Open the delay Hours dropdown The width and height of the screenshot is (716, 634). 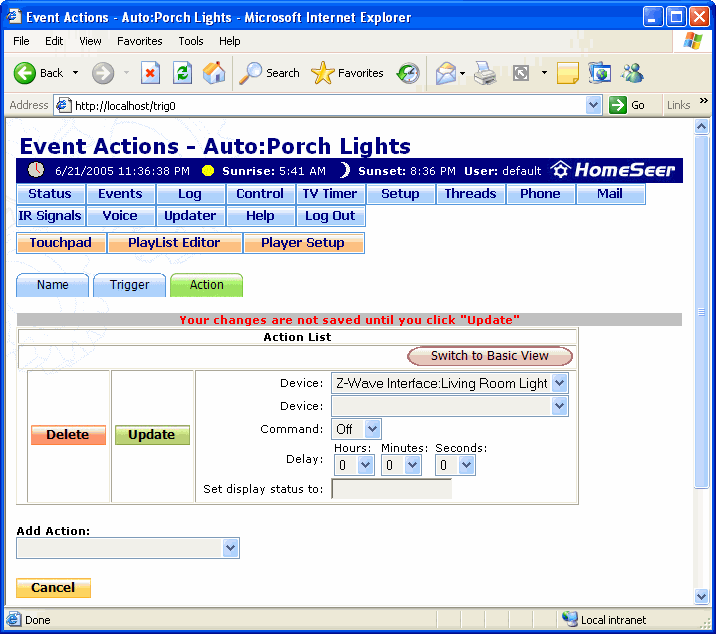coord(365,465)
